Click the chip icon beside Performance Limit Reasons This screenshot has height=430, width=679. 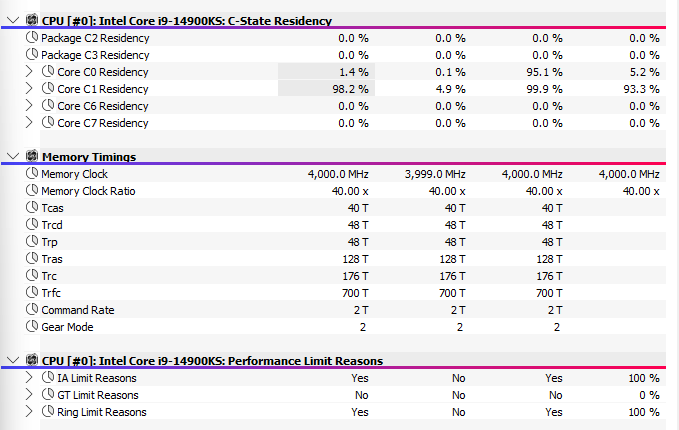coord(32,360)
